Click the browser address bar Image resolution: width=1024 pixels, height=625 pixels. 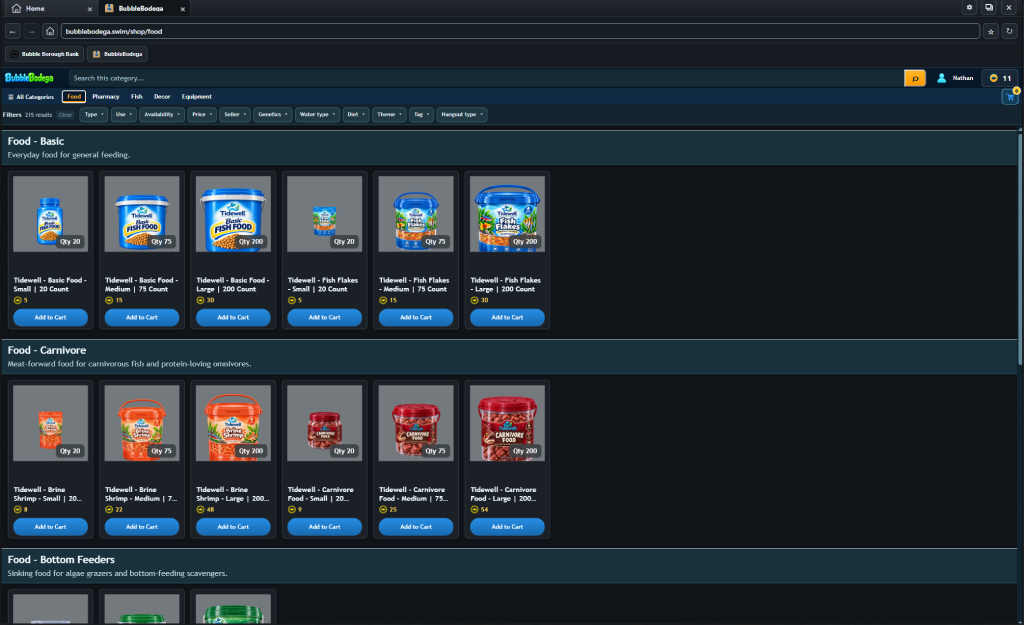(520, 31)
